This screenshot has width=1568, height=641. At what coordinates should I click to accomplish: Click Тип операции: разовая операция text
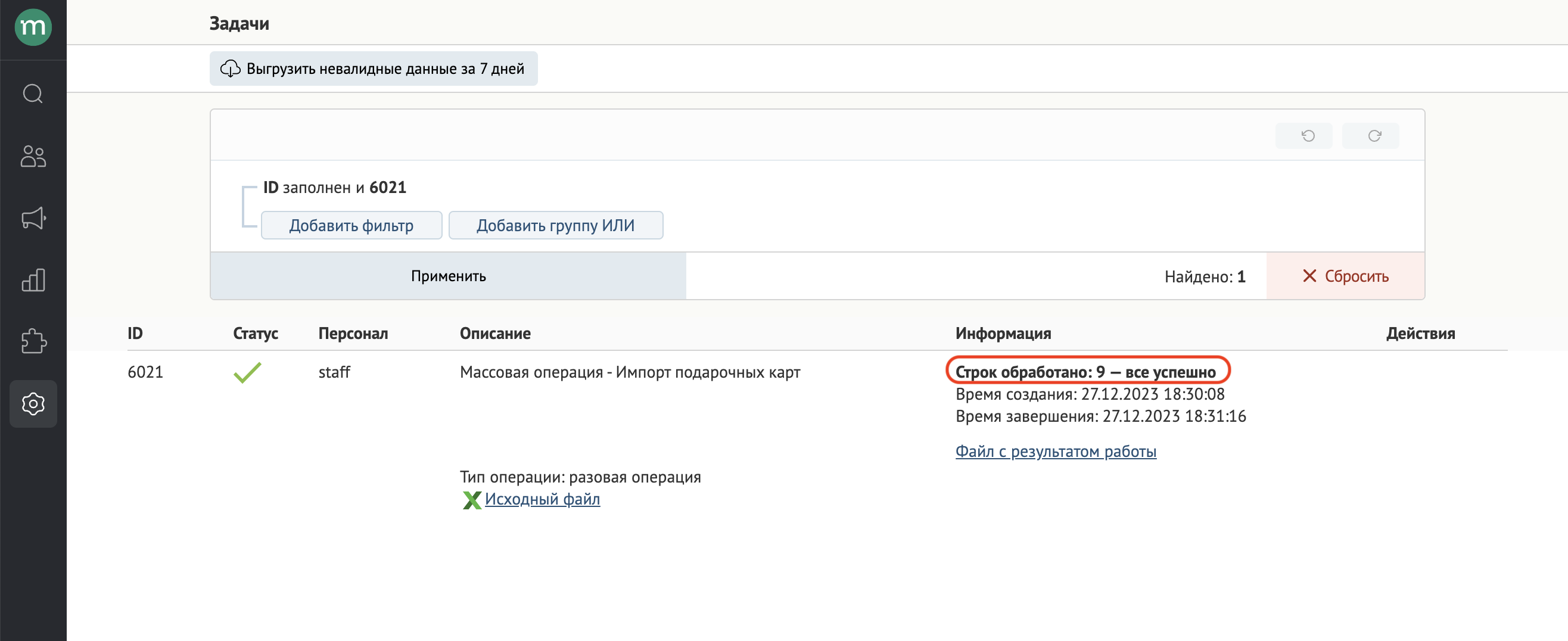[580, 477]
